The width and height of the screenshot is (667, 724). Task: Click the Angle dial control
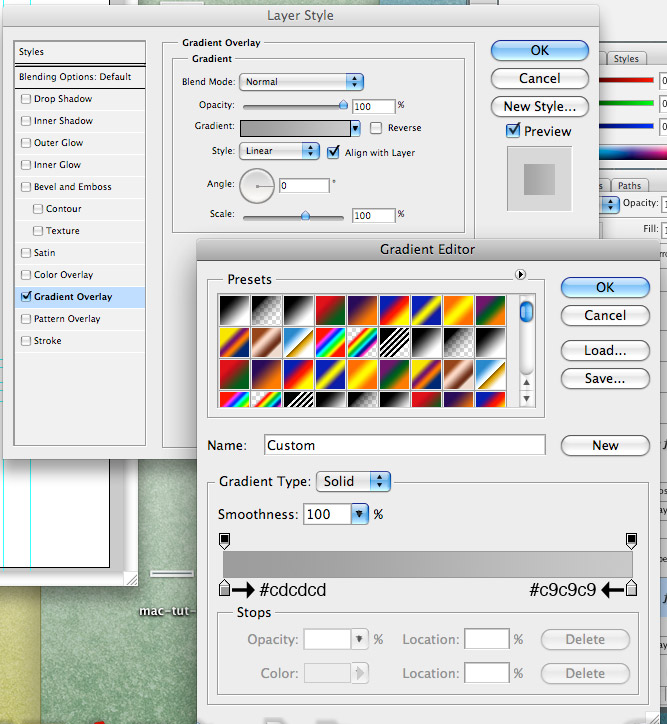(257, 186)
